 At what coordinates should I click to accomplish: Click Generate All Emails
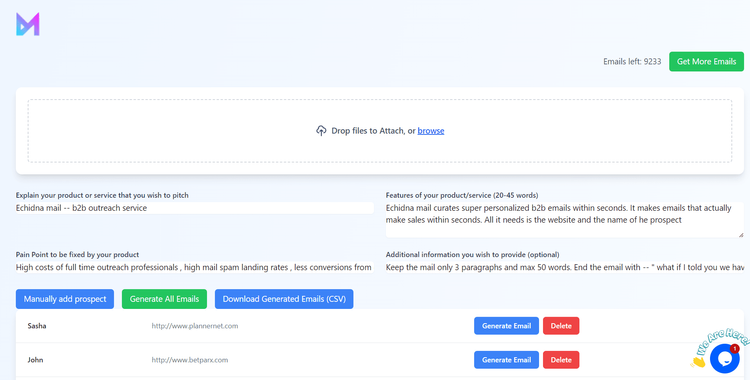pyautogui.click(x=164, y=299)
